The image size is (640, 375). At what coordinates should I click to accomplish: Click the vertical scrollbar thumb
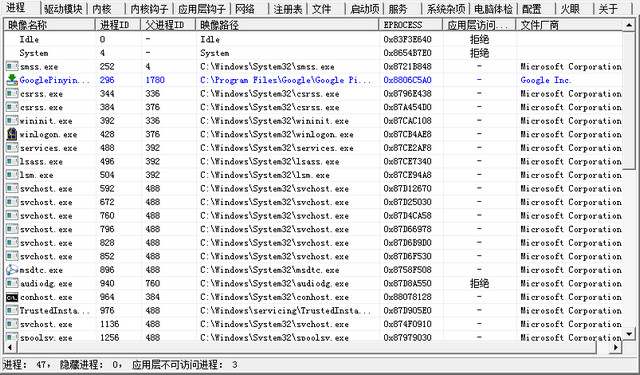pos(629,100)
